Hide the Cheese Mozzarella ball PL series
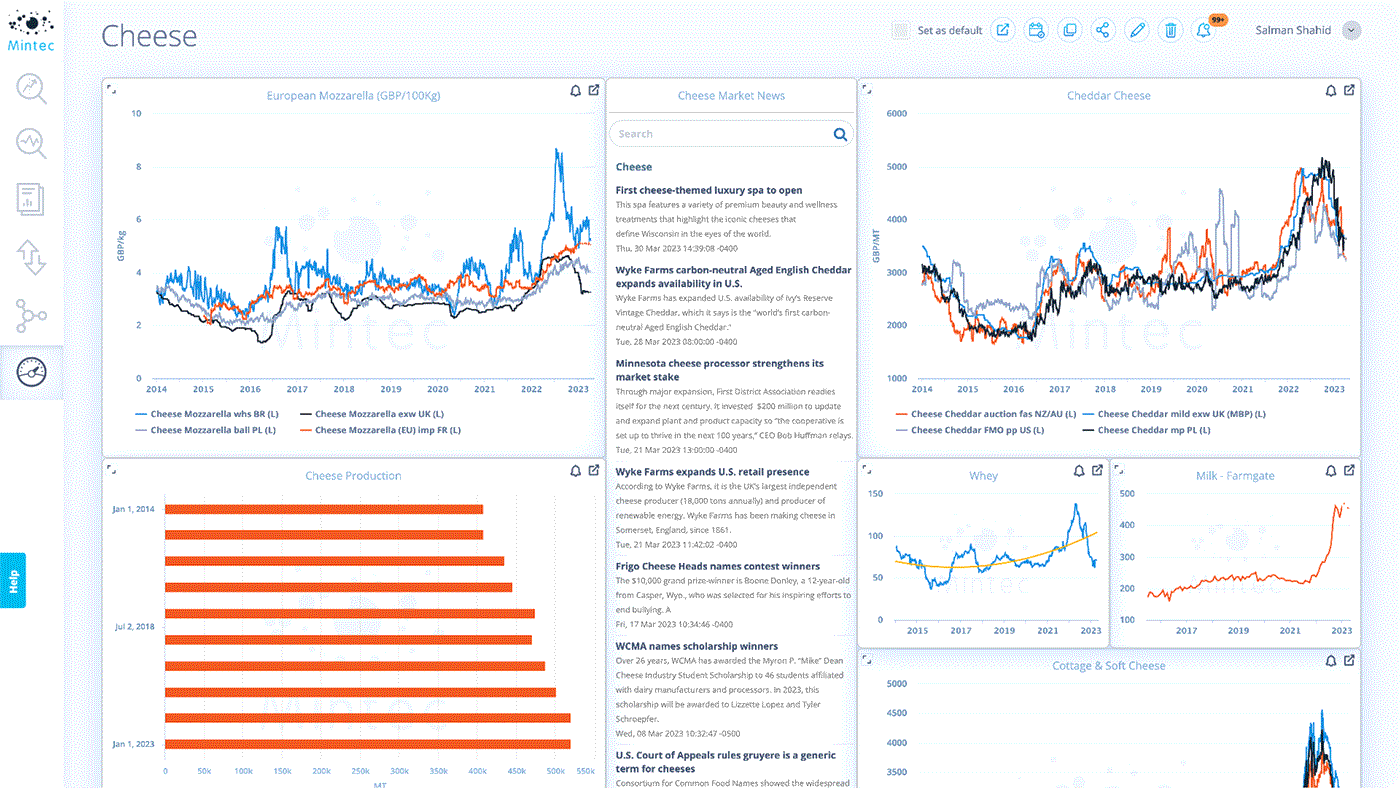Screen dimensions: 1400x788 click(213, 429)
